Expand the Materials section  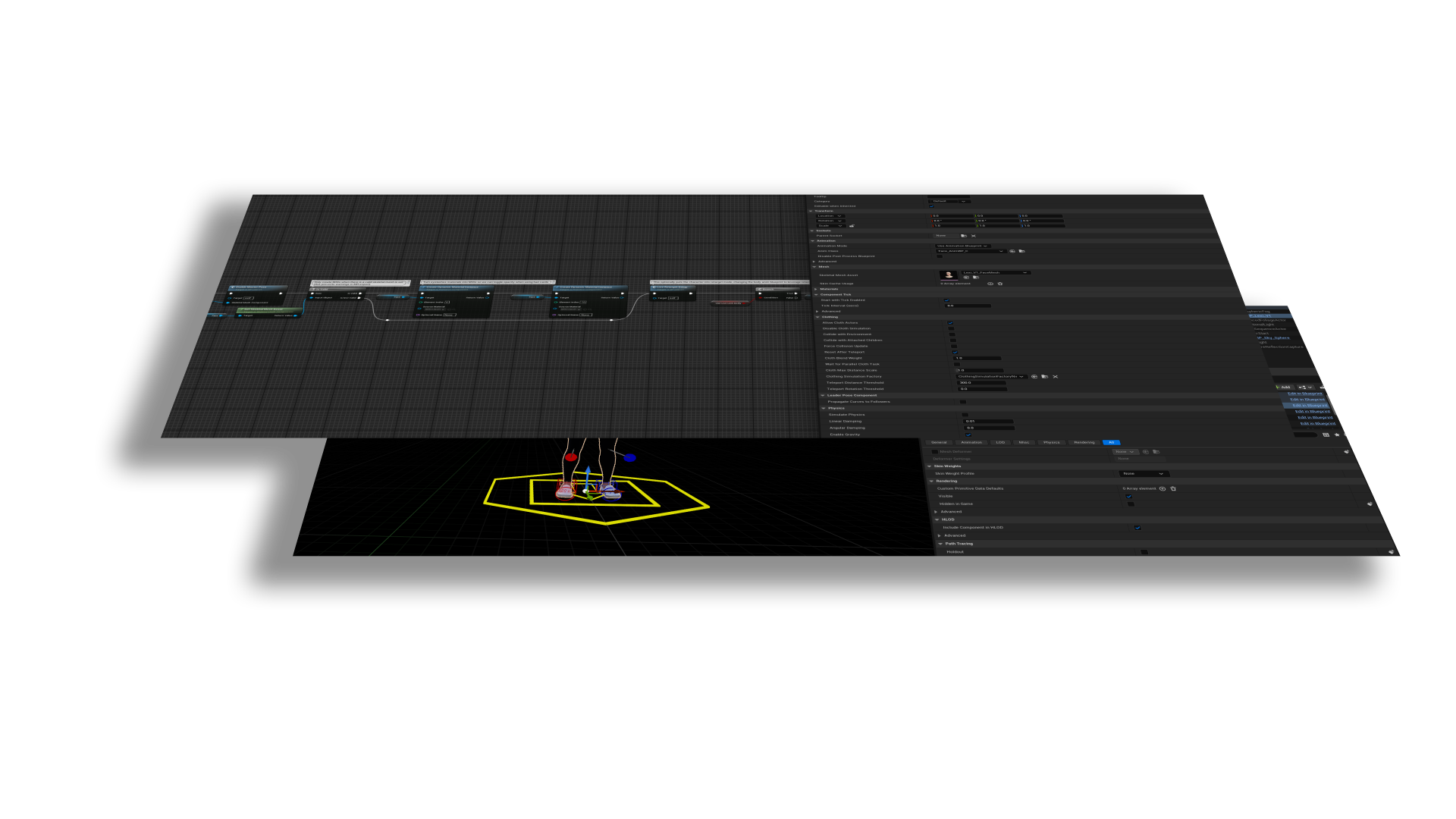(816, 289)
